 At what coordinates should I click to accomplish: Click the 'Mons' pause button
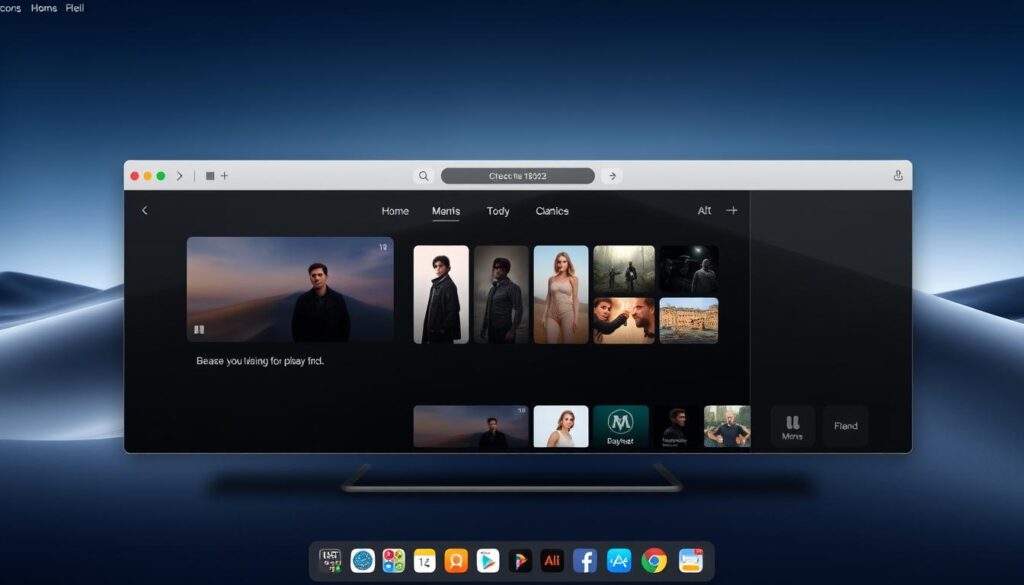[792, 426]
